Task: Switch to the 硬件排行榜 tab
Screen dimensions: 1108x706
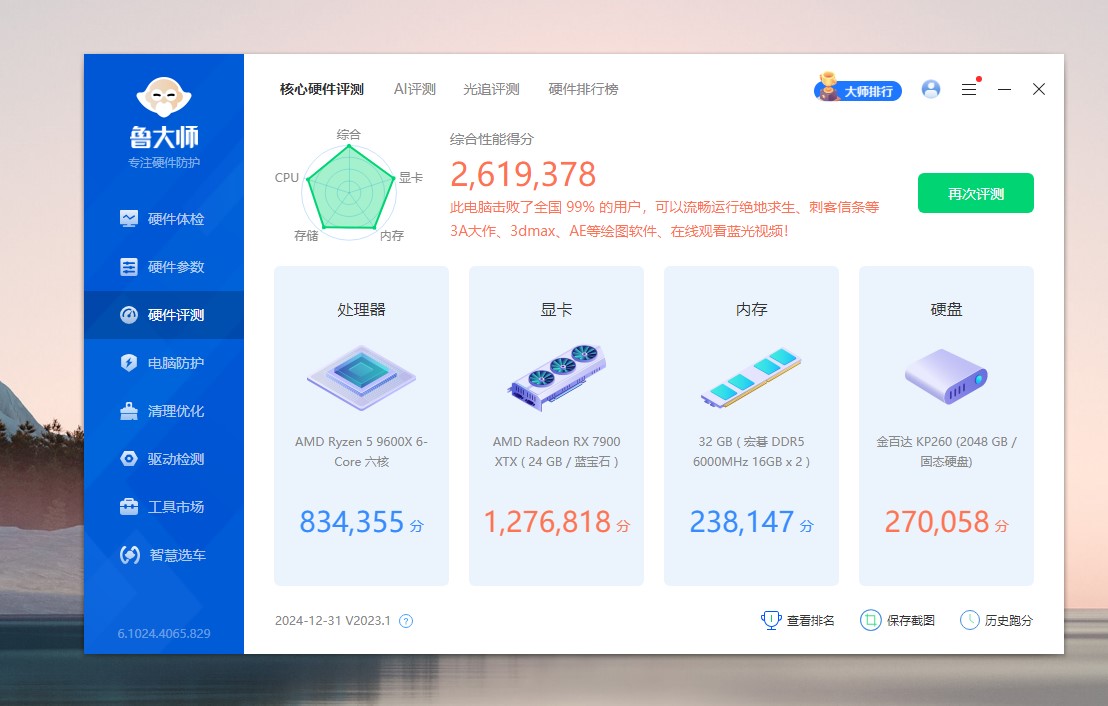Action: [x=583, y=89]
